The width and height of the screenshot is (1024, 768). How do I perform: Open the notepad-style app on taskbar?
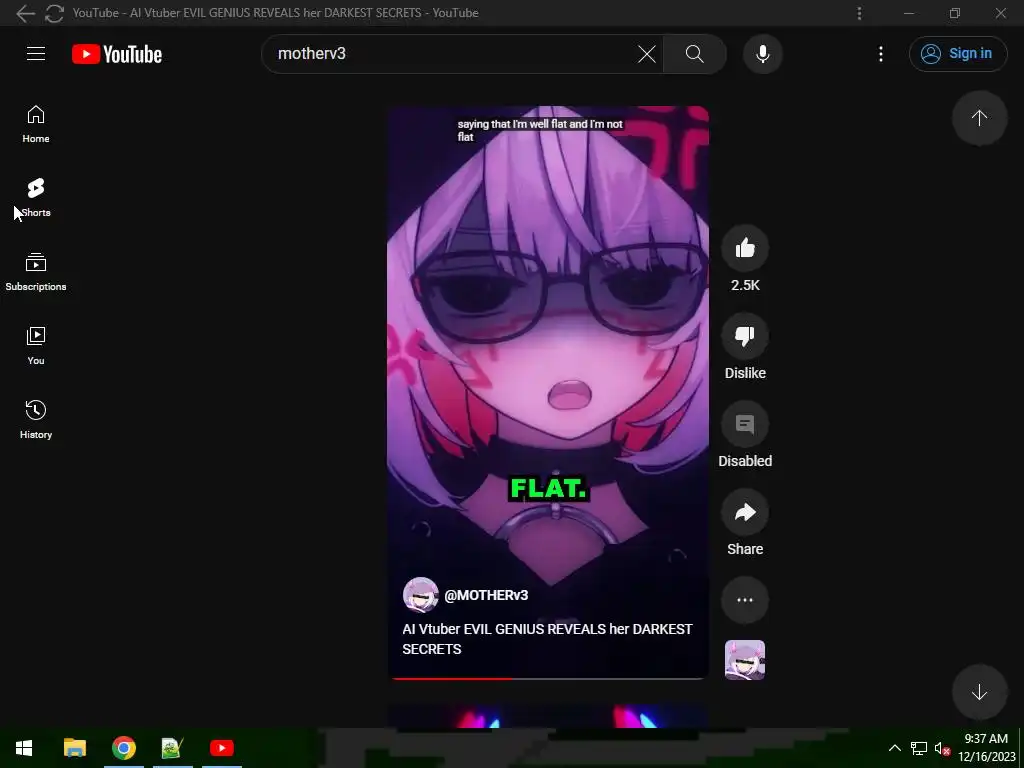(x=172, y=748)
